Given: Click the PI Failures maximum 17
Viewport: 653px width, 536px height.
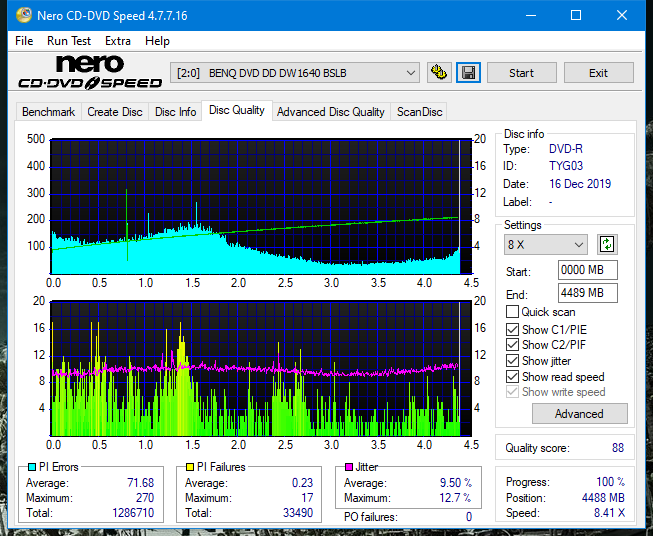Looking at the screenshot, I should 307,498.
